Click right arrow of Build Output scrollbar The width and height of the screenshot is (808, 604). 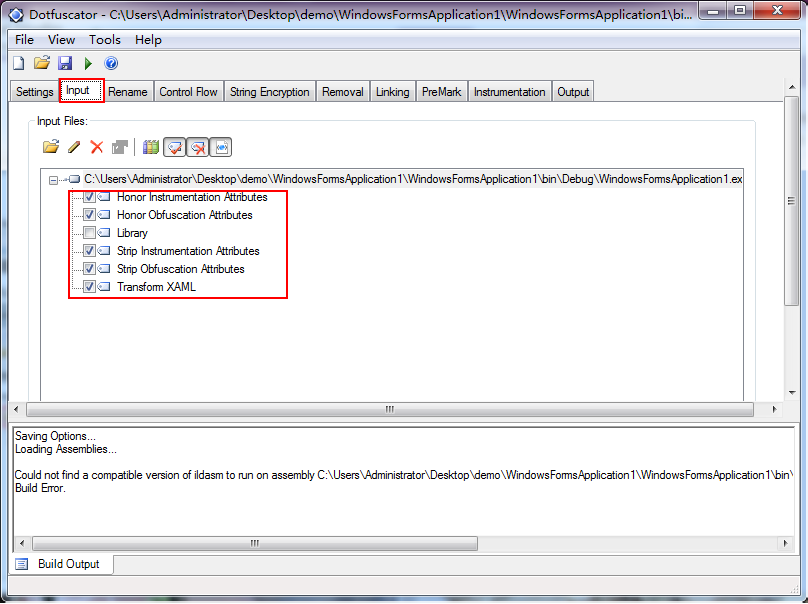[x=785, y=543]
